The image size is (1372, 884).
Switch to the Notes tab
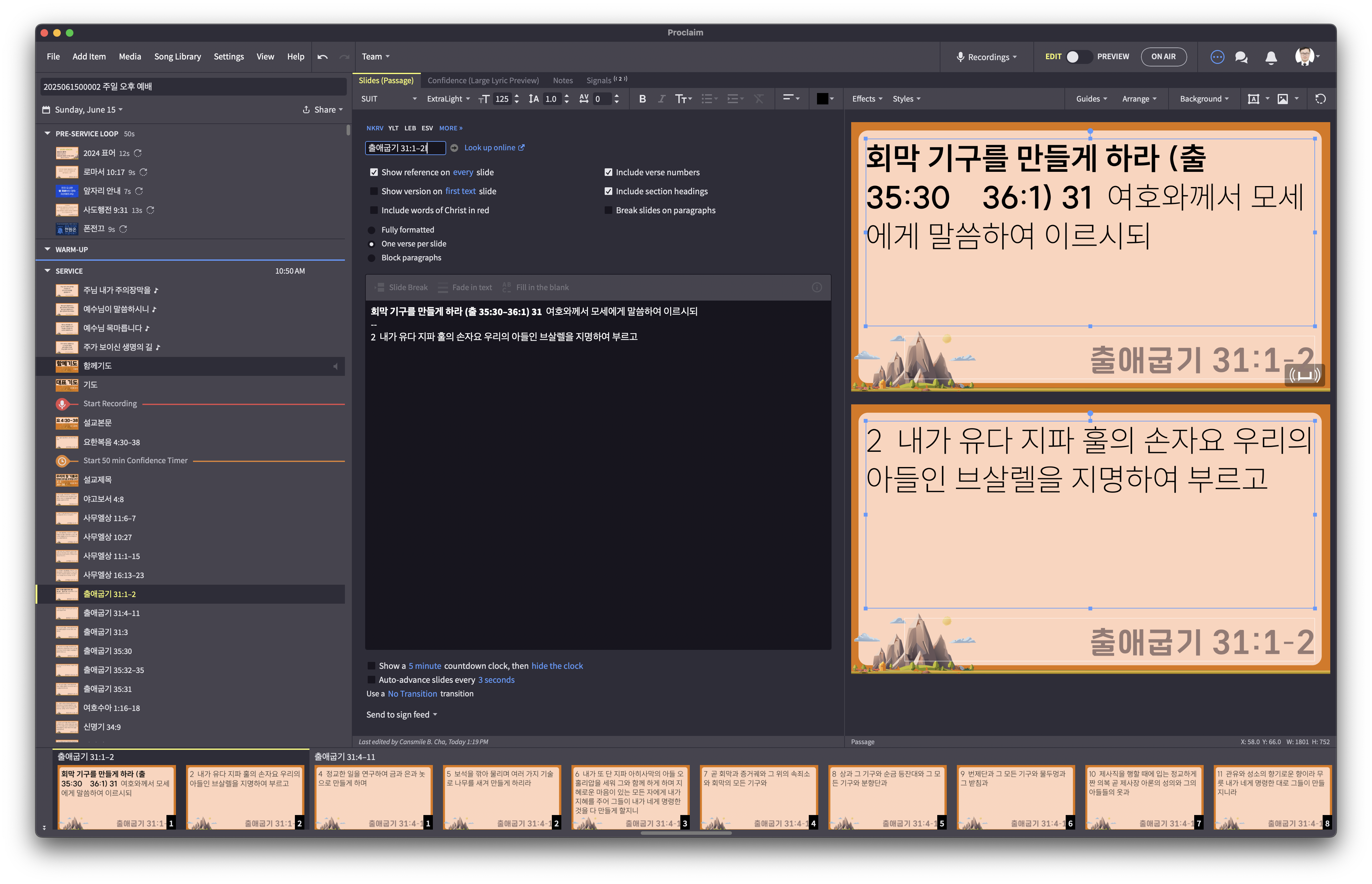[563, 80]
